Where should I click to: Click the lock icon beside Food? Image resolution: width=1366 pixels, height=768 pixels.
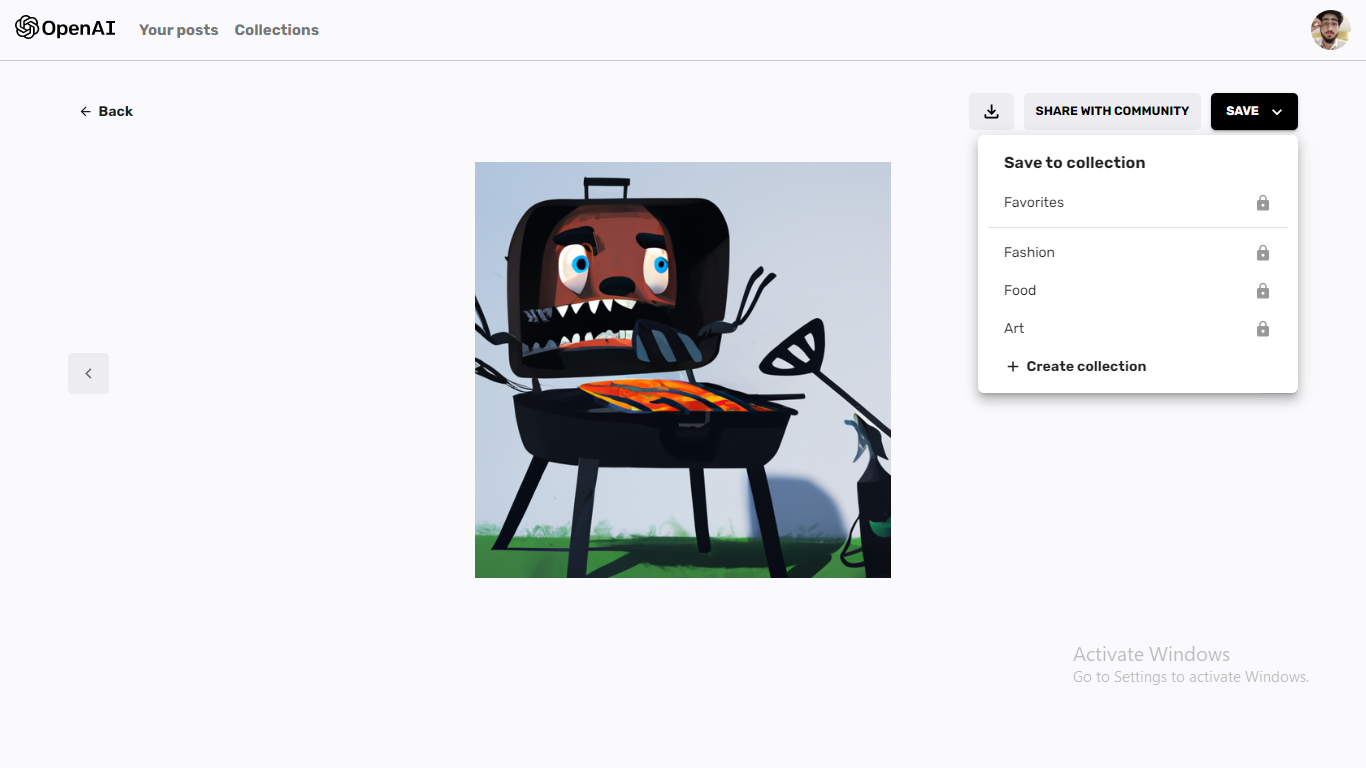(1263, 291)
